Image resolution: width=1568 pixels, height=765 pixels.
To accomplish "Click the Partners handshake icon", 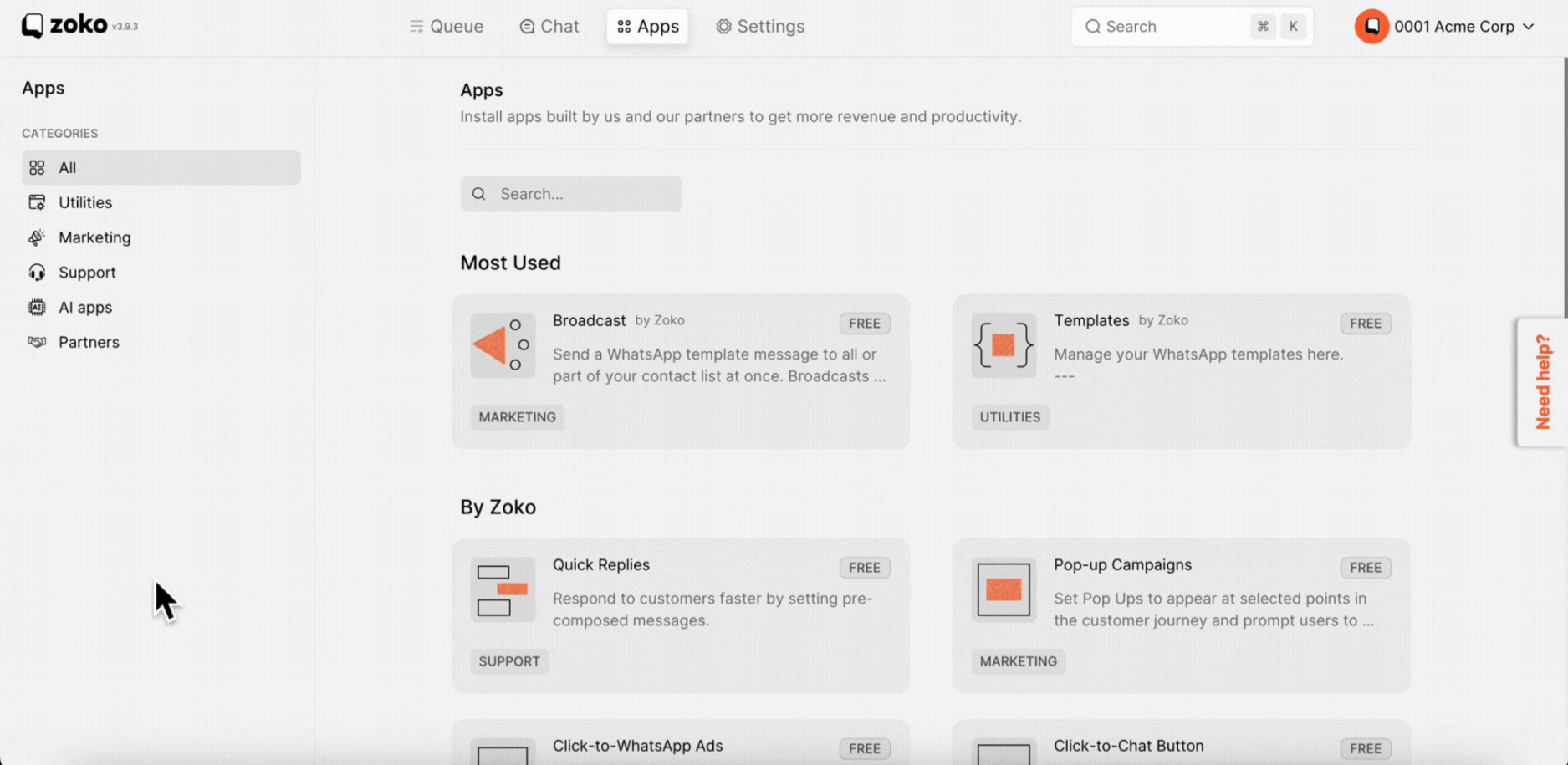I will (37, 342).
